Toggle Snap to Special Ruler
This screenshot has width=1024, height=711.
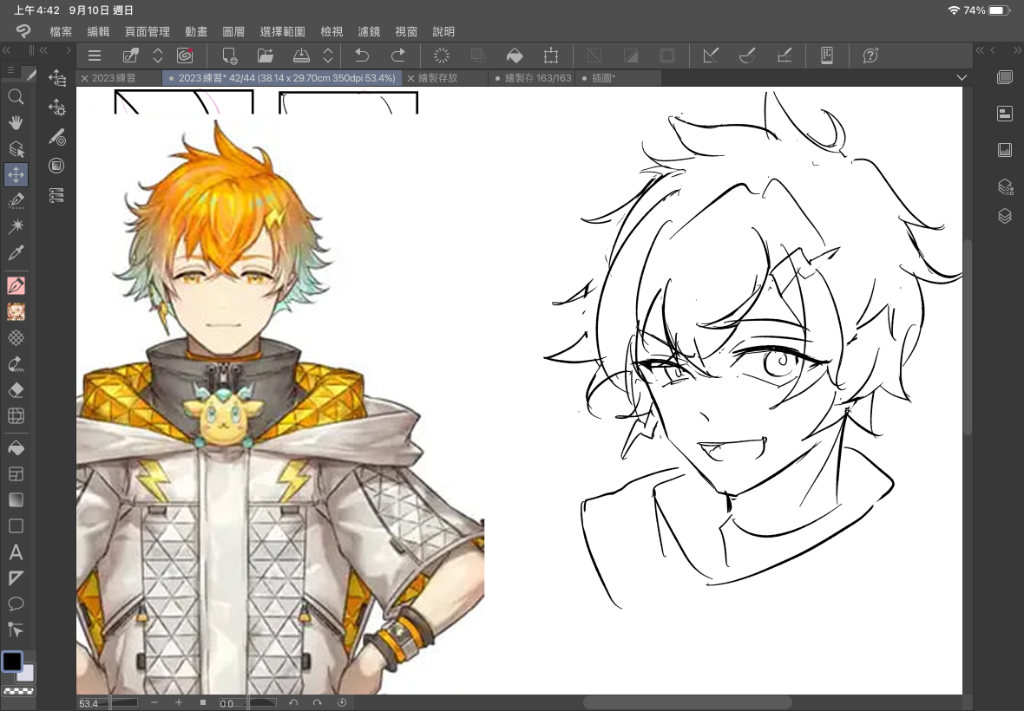click(x=747, y=55)
